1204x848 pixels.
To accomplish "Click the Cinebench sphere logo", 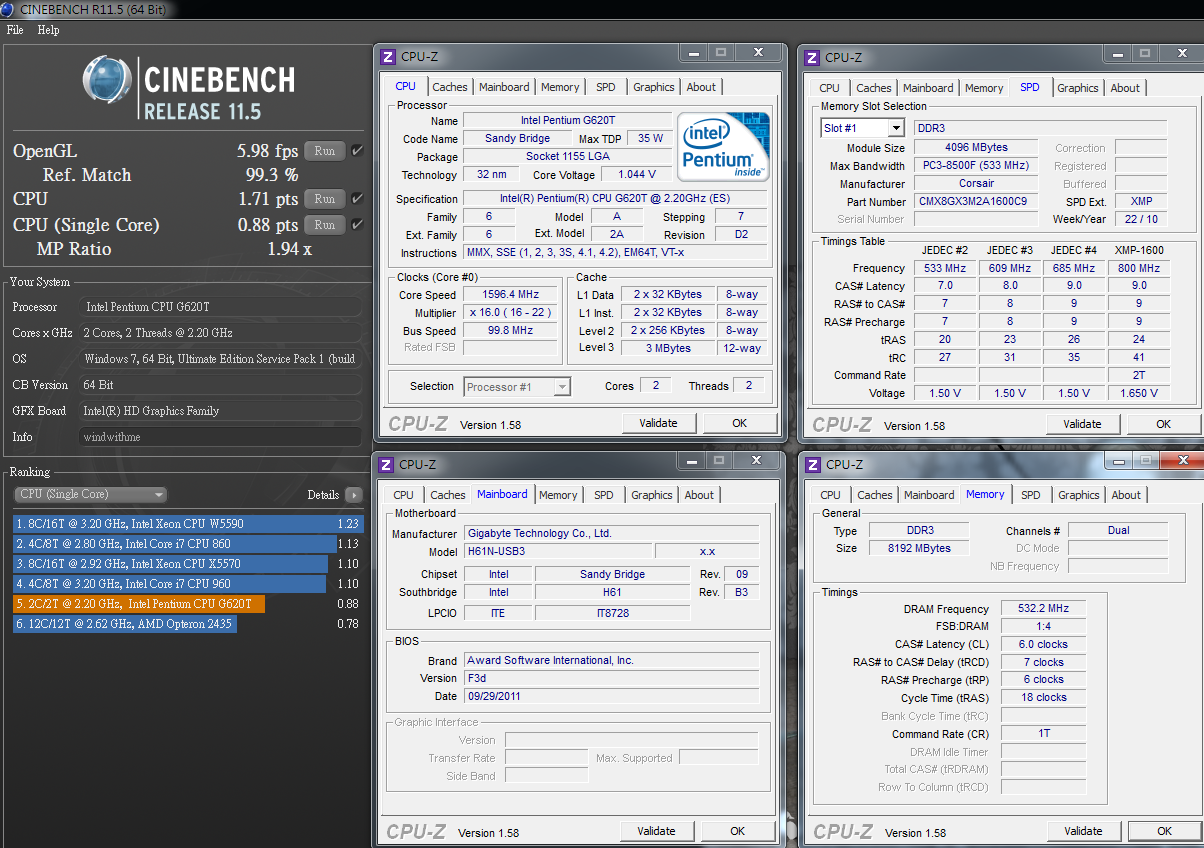I will (108, 82).
